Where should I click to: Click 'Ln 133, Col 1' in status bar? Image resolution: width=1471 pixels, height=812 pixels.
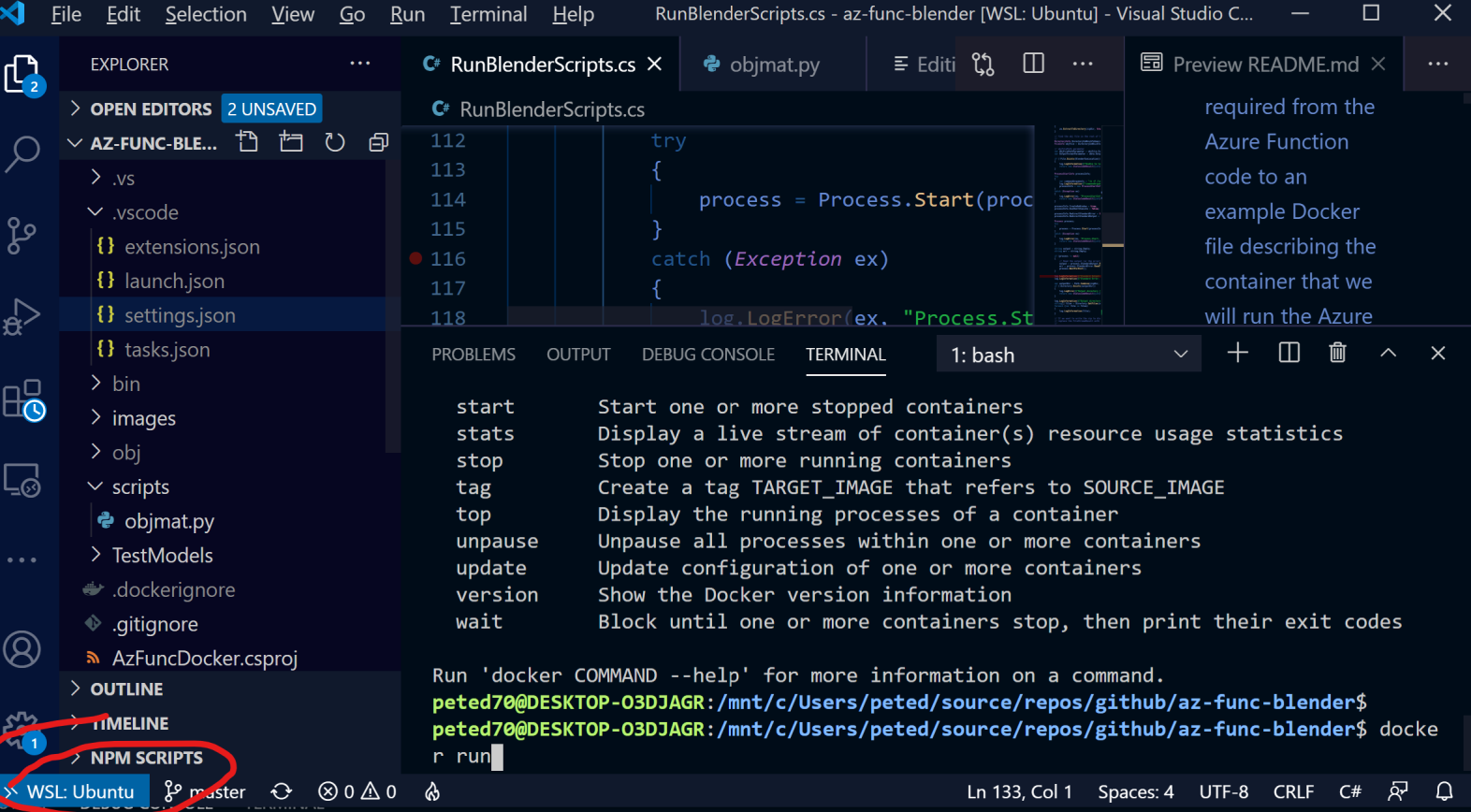click(x=1019, y=792)
